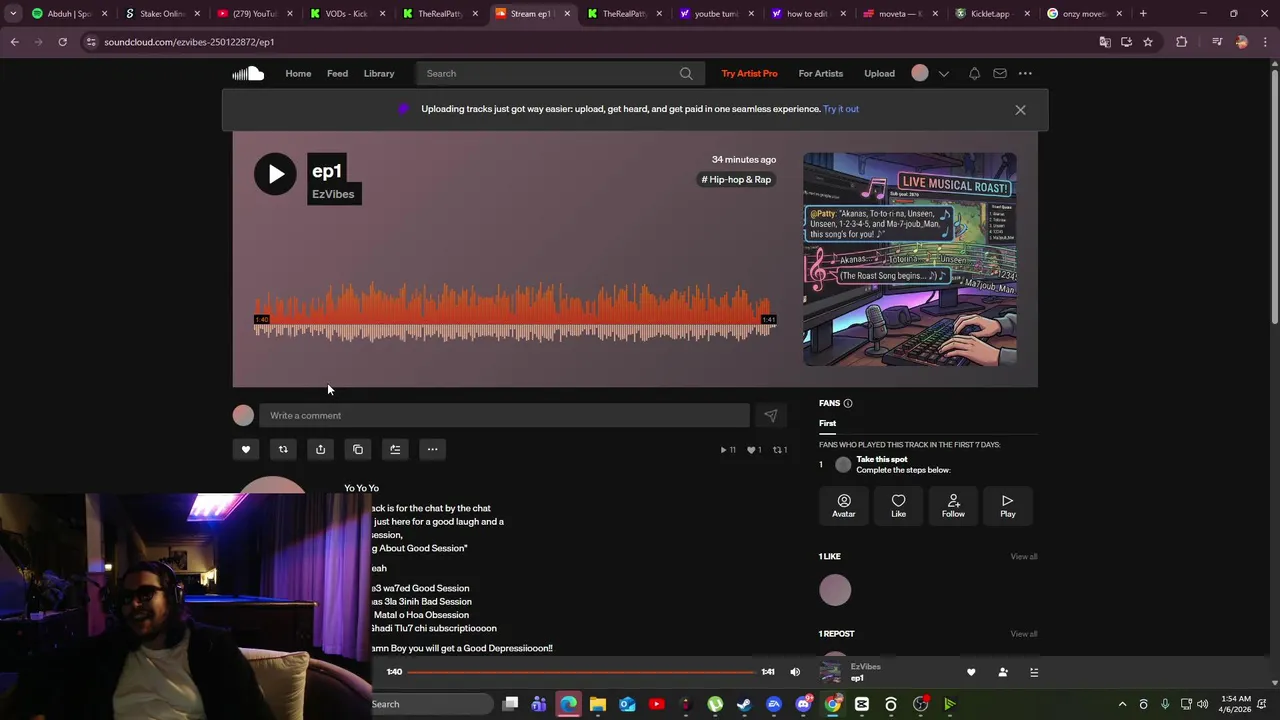Reload the page in Chrome
This screenshot has height=720, width=1280.
62,42
